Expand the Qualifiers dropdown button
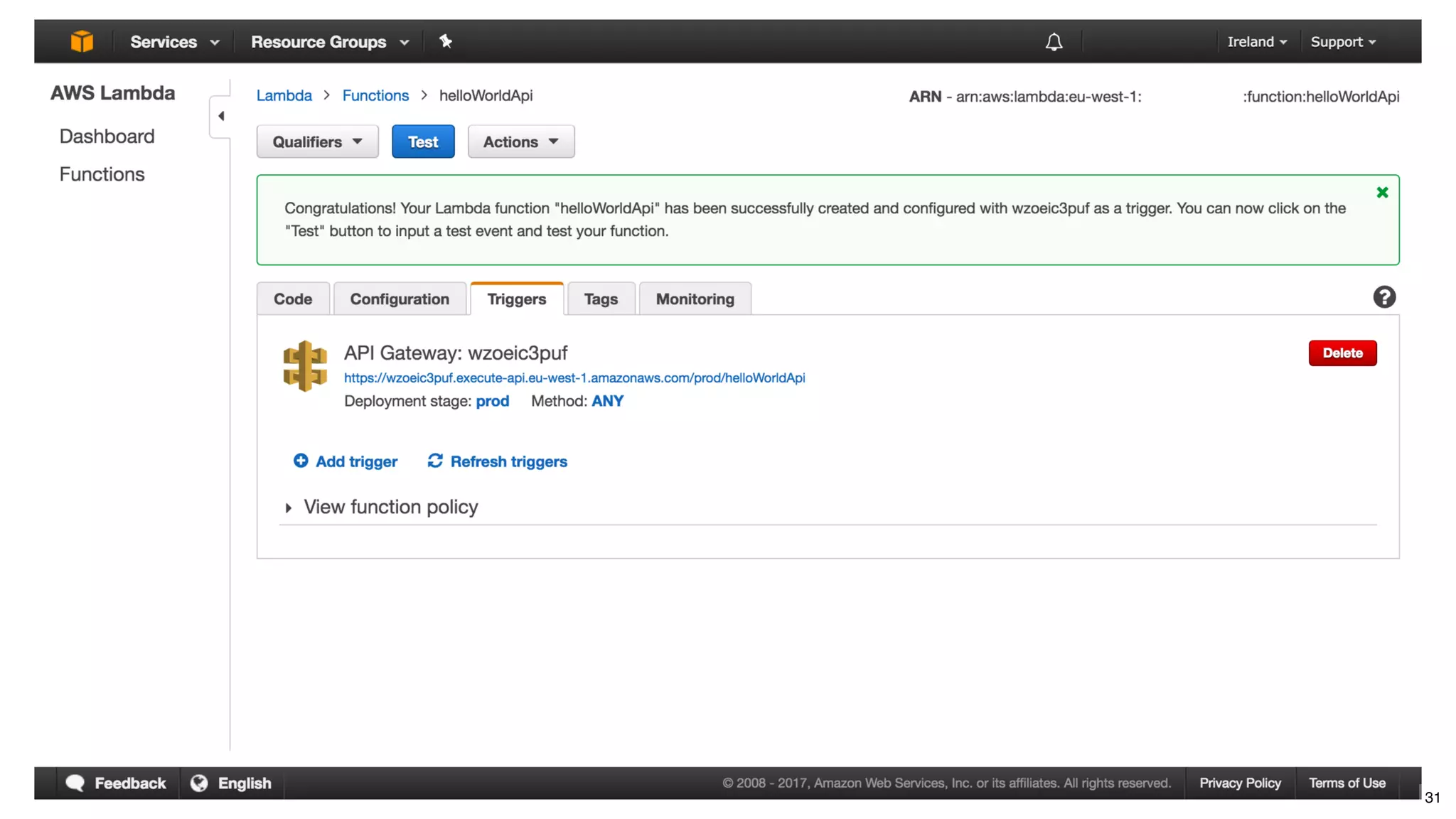 pos(317,141)
